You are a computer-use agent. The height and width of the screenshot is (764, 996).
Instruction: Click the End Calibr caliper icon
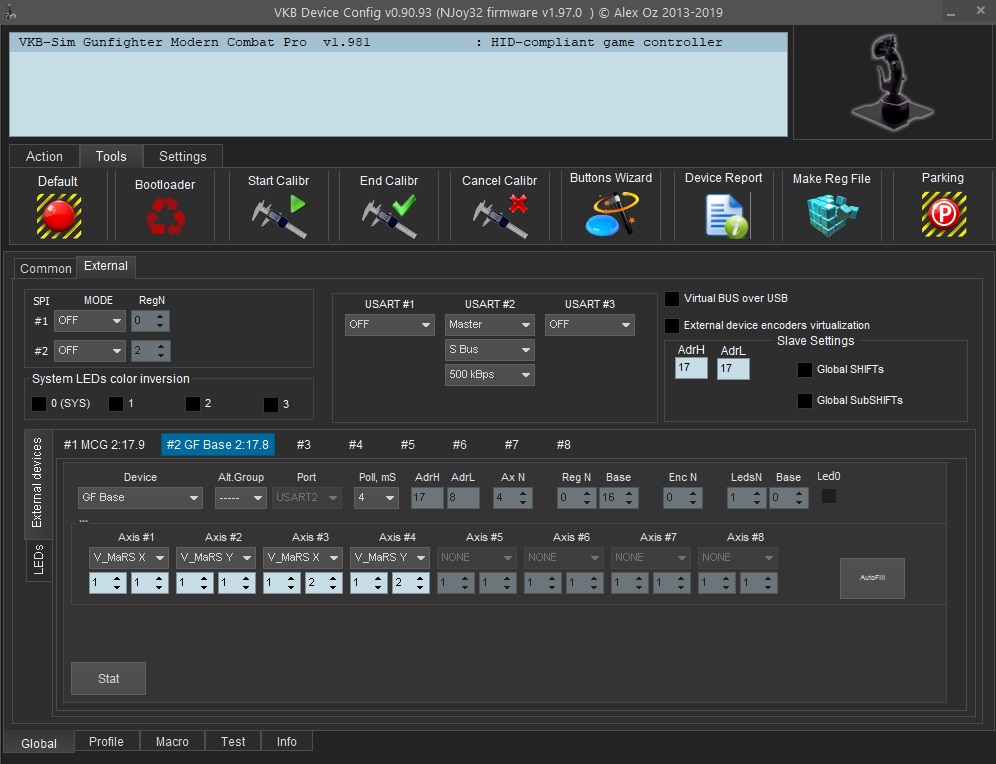click(x=388, y=215)
